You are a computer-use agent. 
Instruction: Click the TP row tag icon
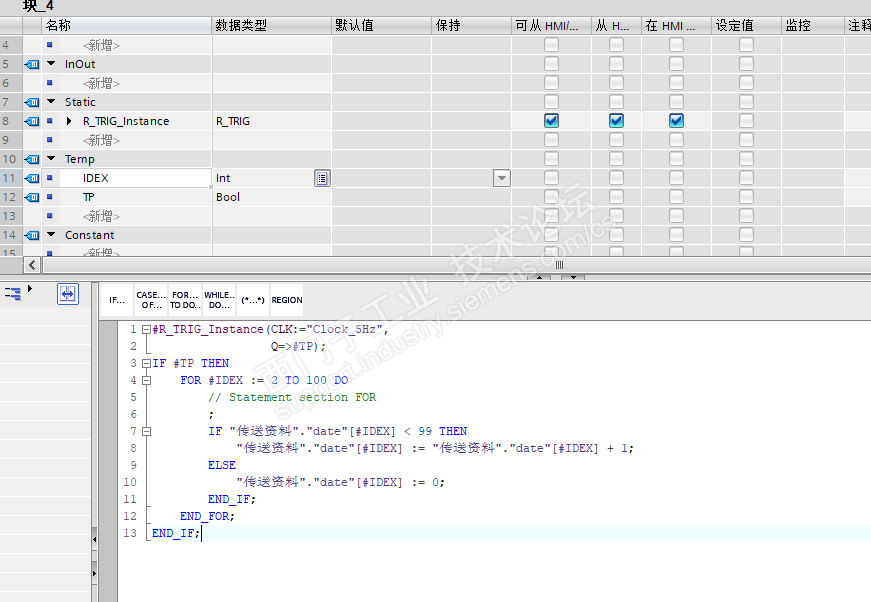(x=32, y=197)
